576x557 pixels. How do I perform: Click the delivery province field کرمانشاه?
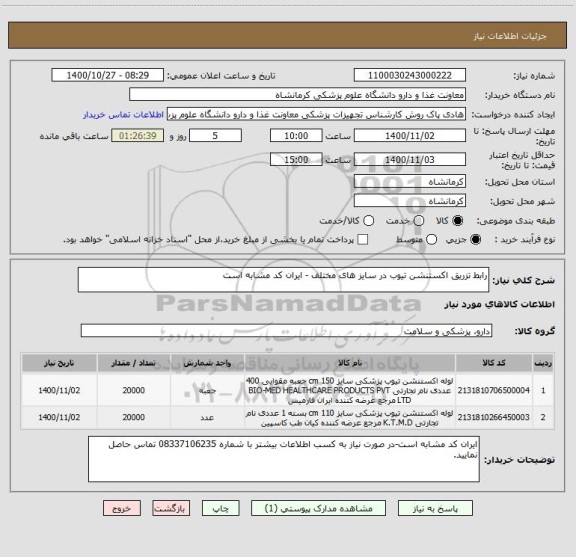[410, 182]
